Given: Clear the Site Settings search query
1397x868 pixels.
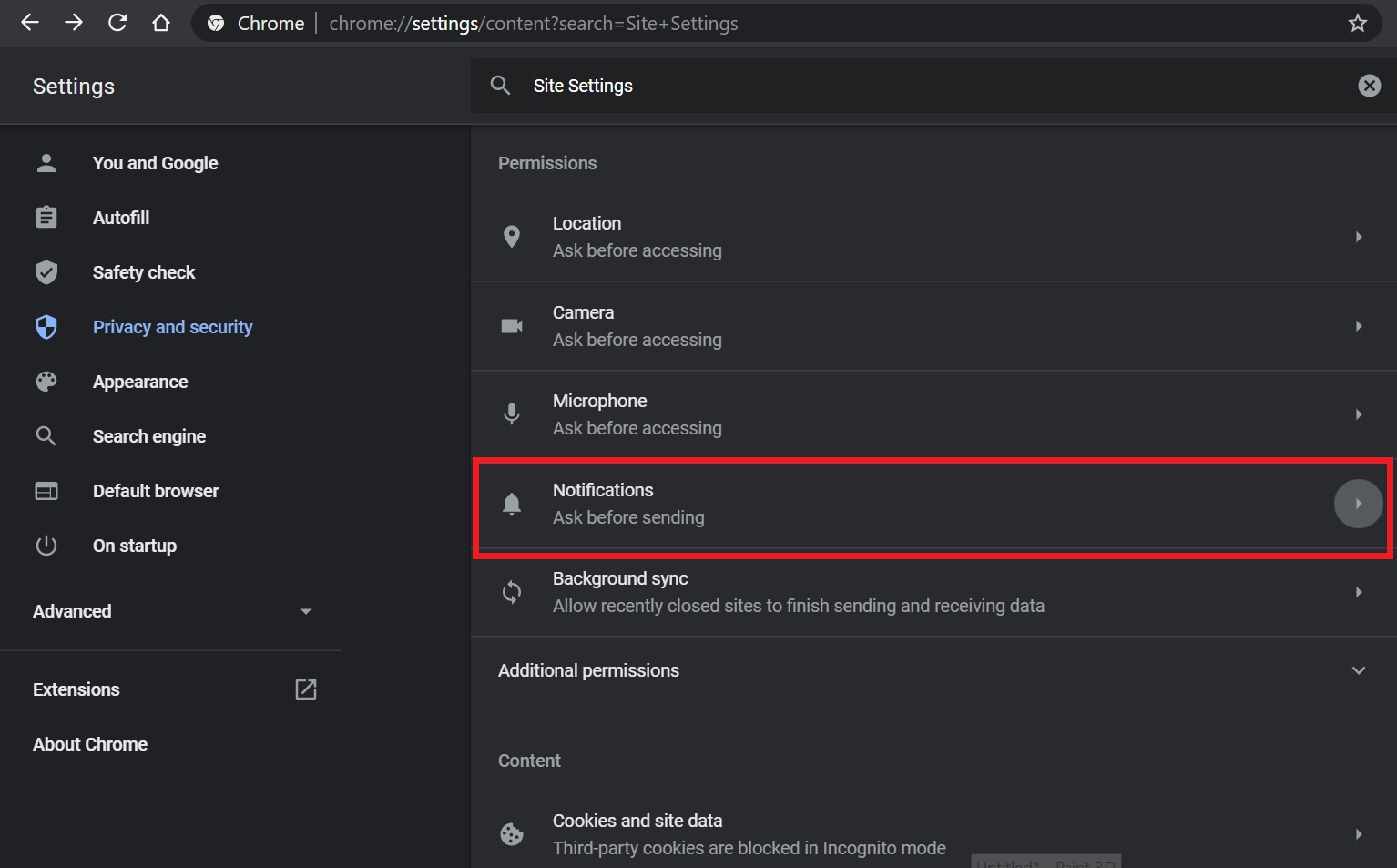Looking at the screenshot, I should 1369,85.
